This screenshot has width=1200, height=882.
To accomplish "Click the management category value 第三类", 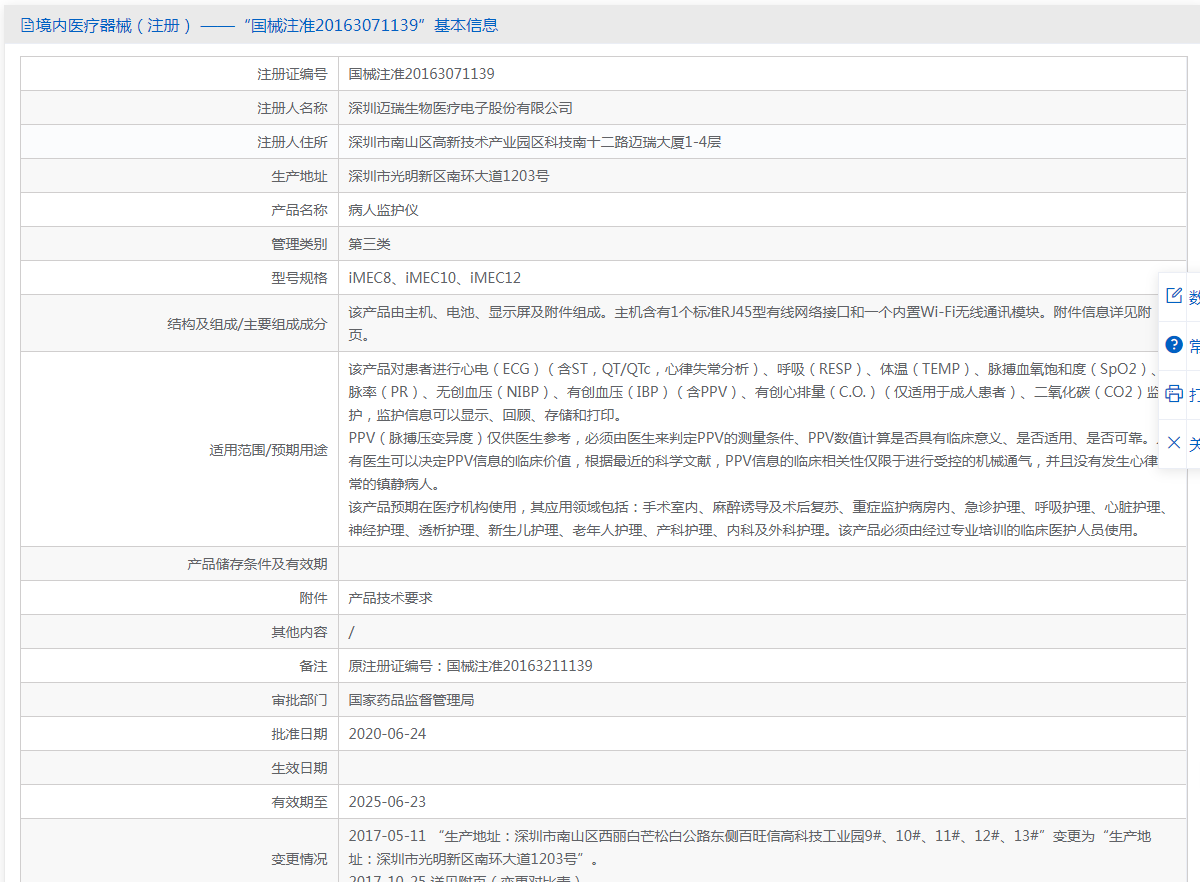I will (370, 244).
